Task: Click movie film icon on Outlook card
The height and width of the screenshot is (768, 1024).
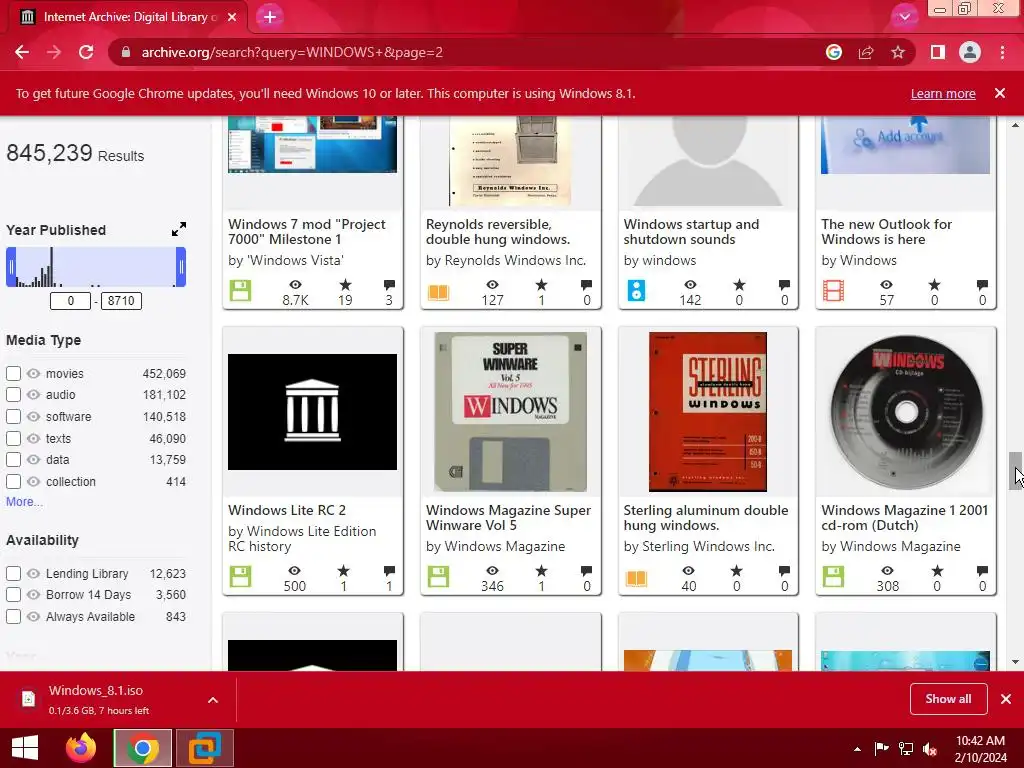Action: (x=833, y=290)
